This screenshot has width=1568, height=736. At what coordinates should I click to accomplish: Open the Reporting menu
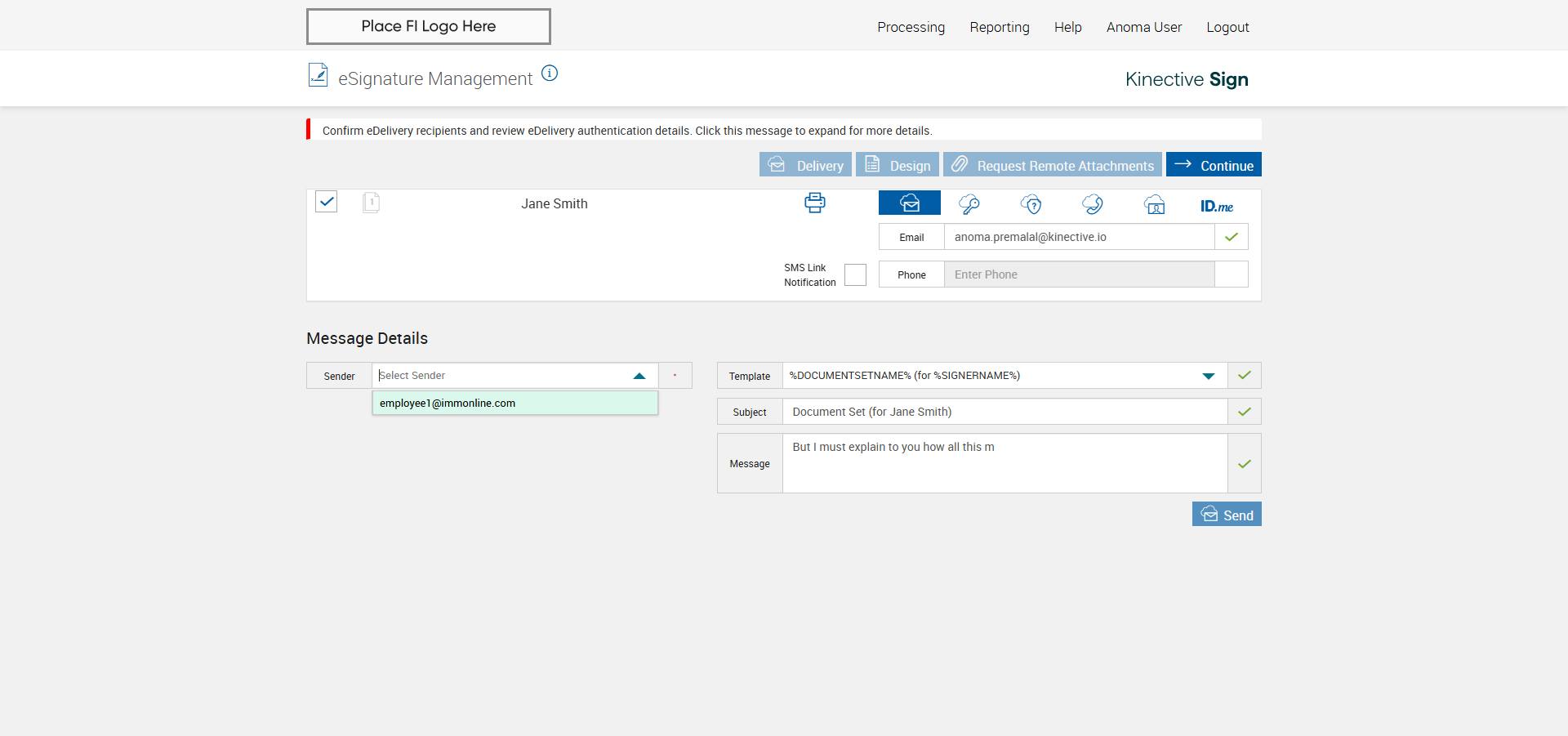pyautogui.click(x=999, y=27)
